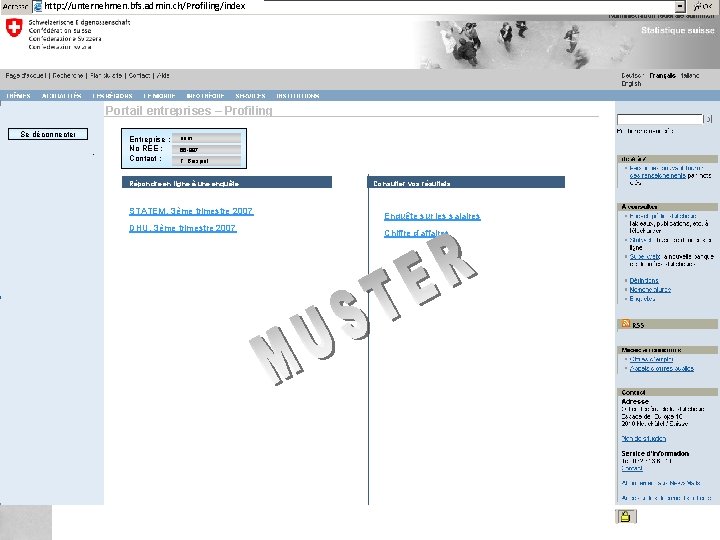This screenshot has width=720, height=540.
Task: Open the Actualités navigation menu
Action: pyautogui.click(x=62, y=96)
